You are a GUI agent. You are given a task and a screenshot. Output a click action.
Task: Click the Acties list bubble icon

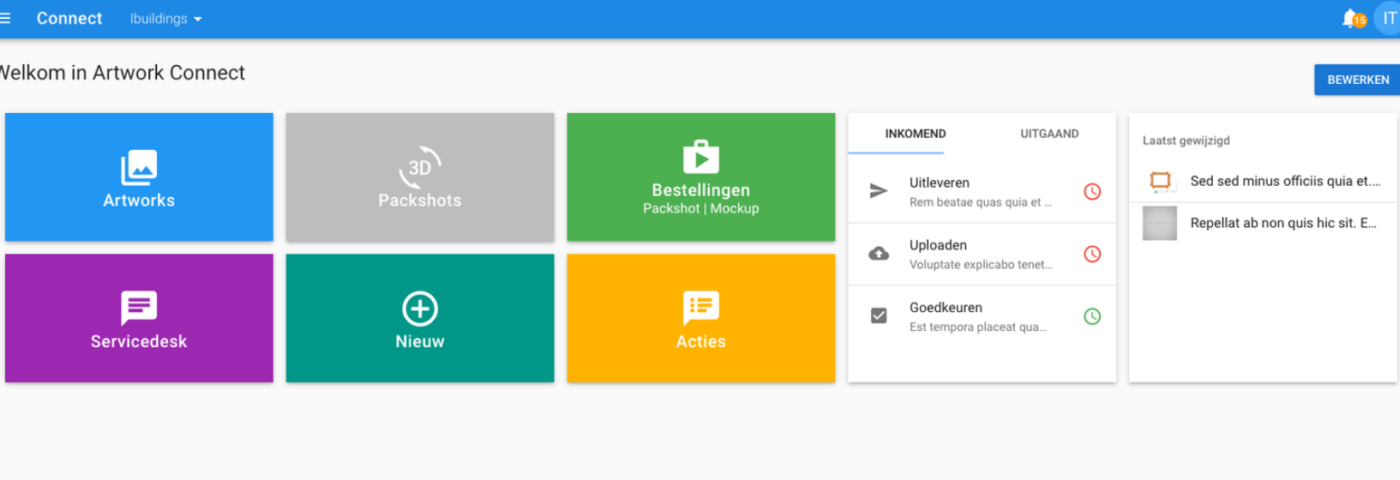click(701, 308)
